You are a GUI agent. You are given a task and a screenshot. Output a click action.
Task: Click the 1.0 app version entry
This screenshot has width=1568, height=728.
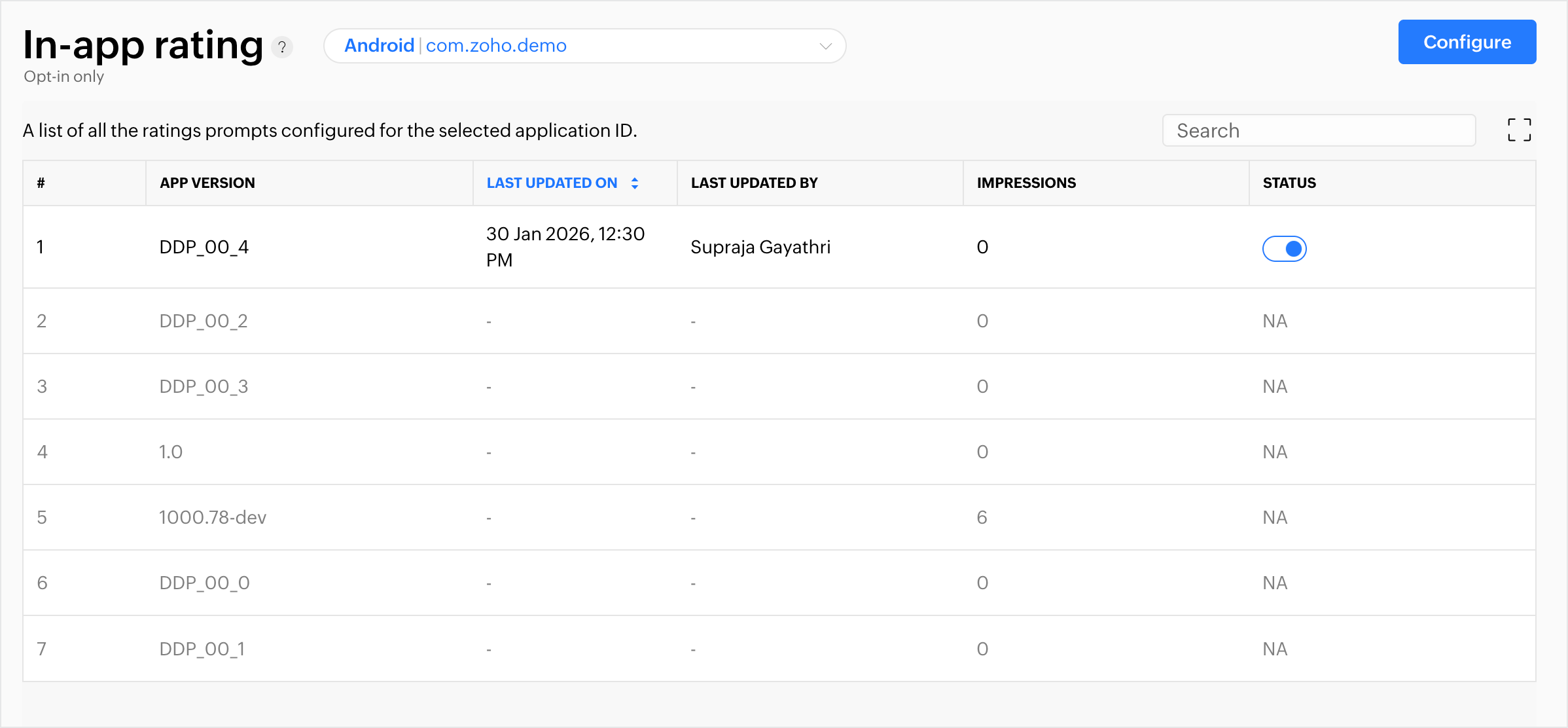click(x=171, y=452)
